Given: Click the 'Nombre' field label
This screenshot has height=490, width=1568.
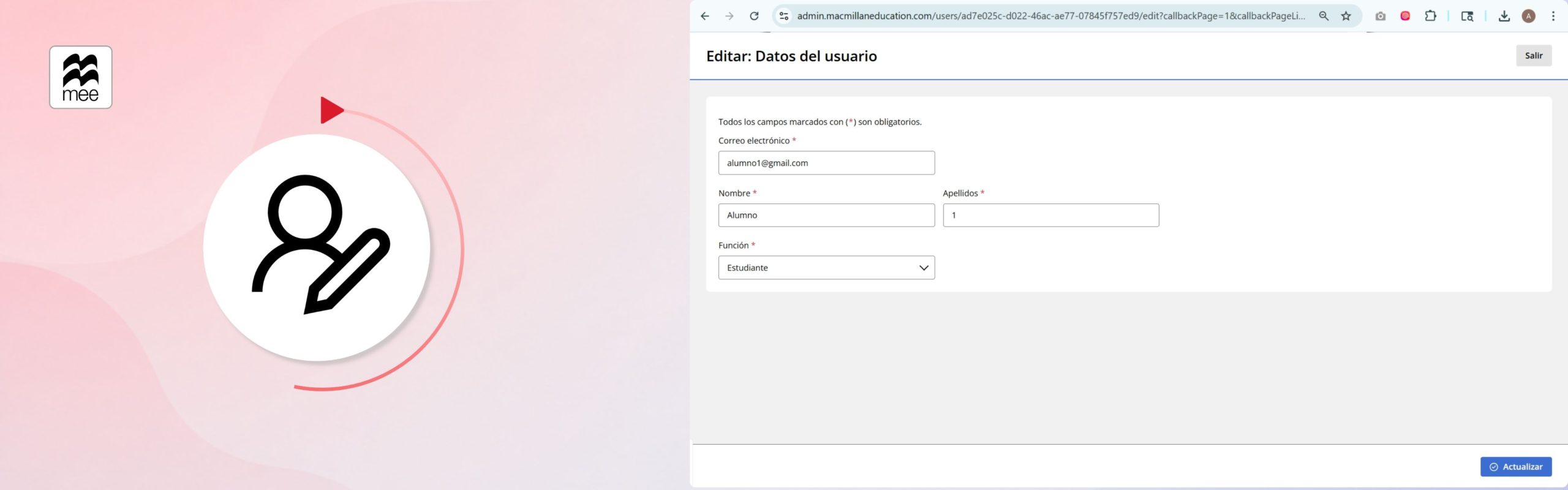Looking at the screenshot, I should (x=734, y=194).
